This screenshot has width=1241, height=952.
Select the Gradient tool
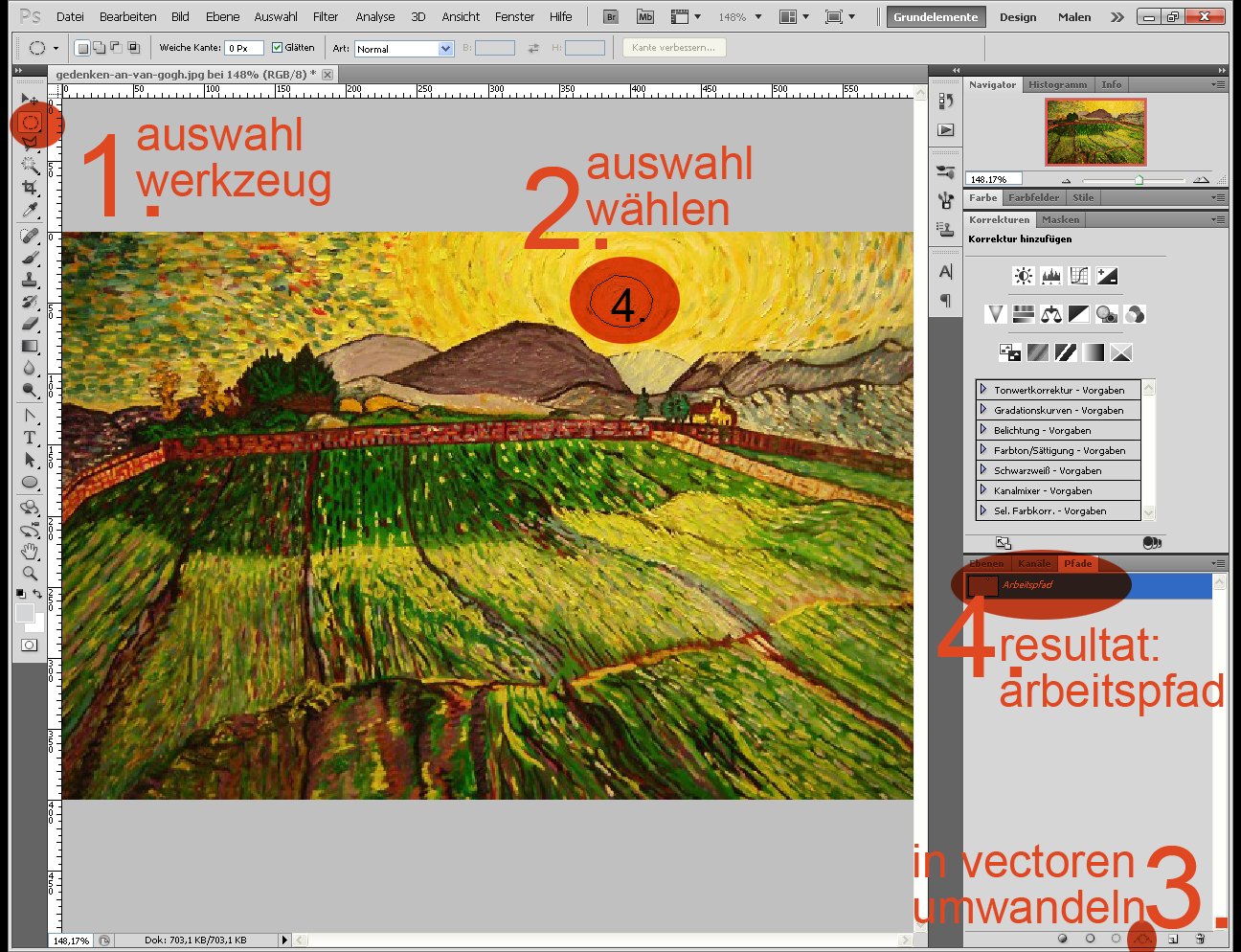tap(30, 346)
